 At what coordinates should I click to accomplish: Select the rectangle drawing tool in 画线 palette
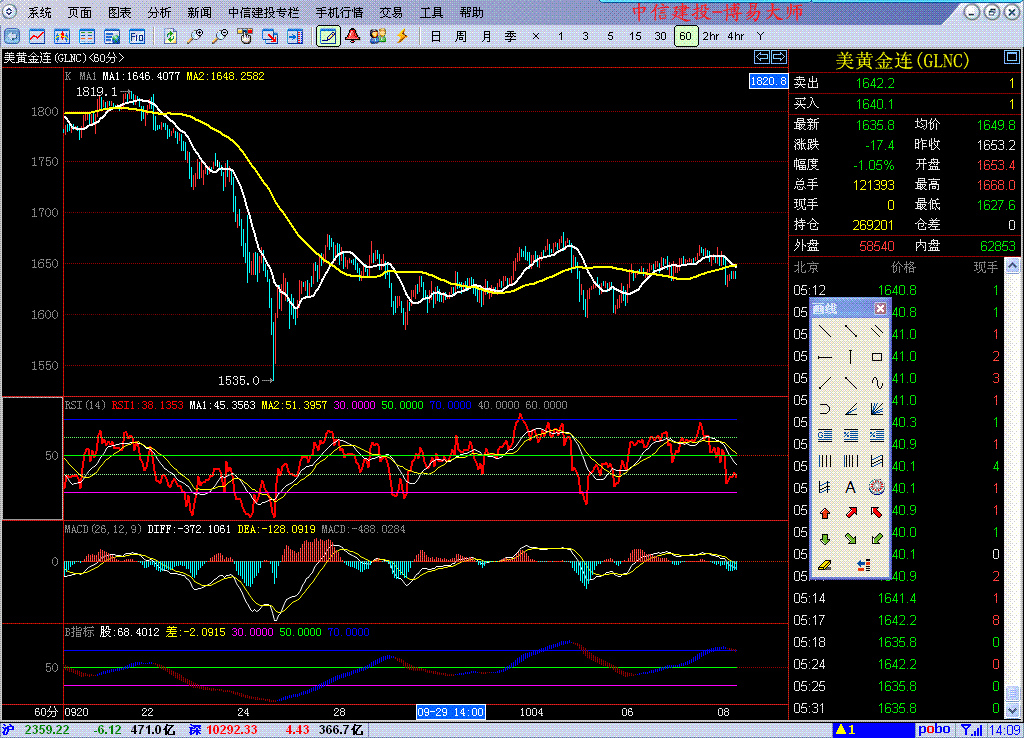coord(877,357)
